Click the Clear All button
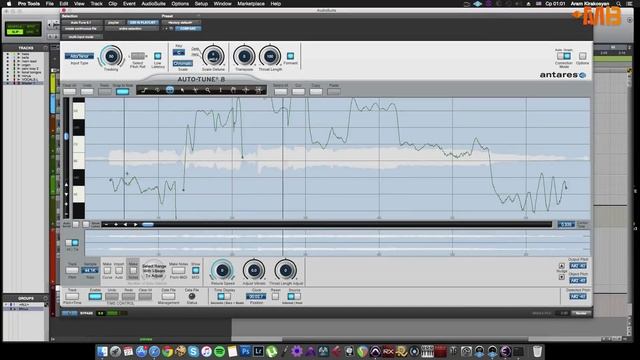This screenshot has width=640, height=360. [x=69, y=91]
